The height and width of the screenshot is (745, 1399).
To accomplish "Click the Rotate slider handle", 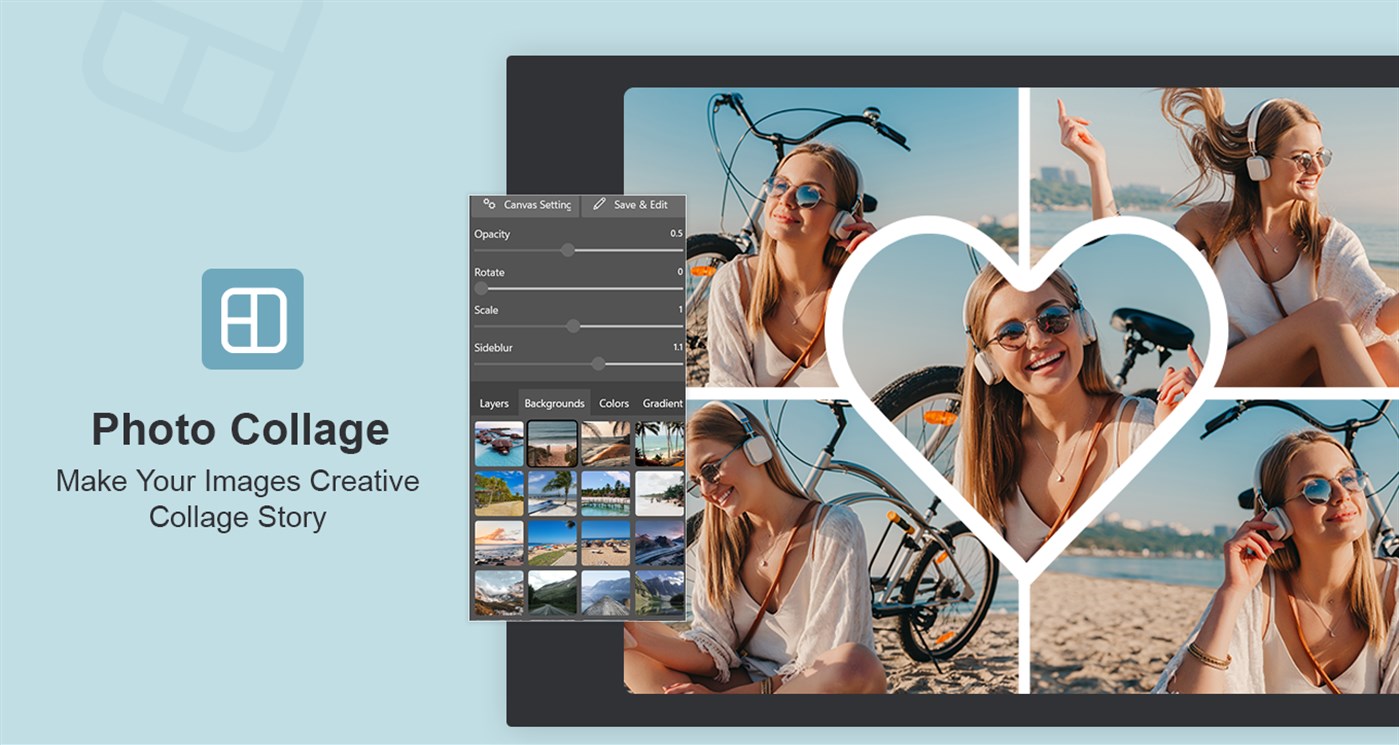I will point(483,286).
